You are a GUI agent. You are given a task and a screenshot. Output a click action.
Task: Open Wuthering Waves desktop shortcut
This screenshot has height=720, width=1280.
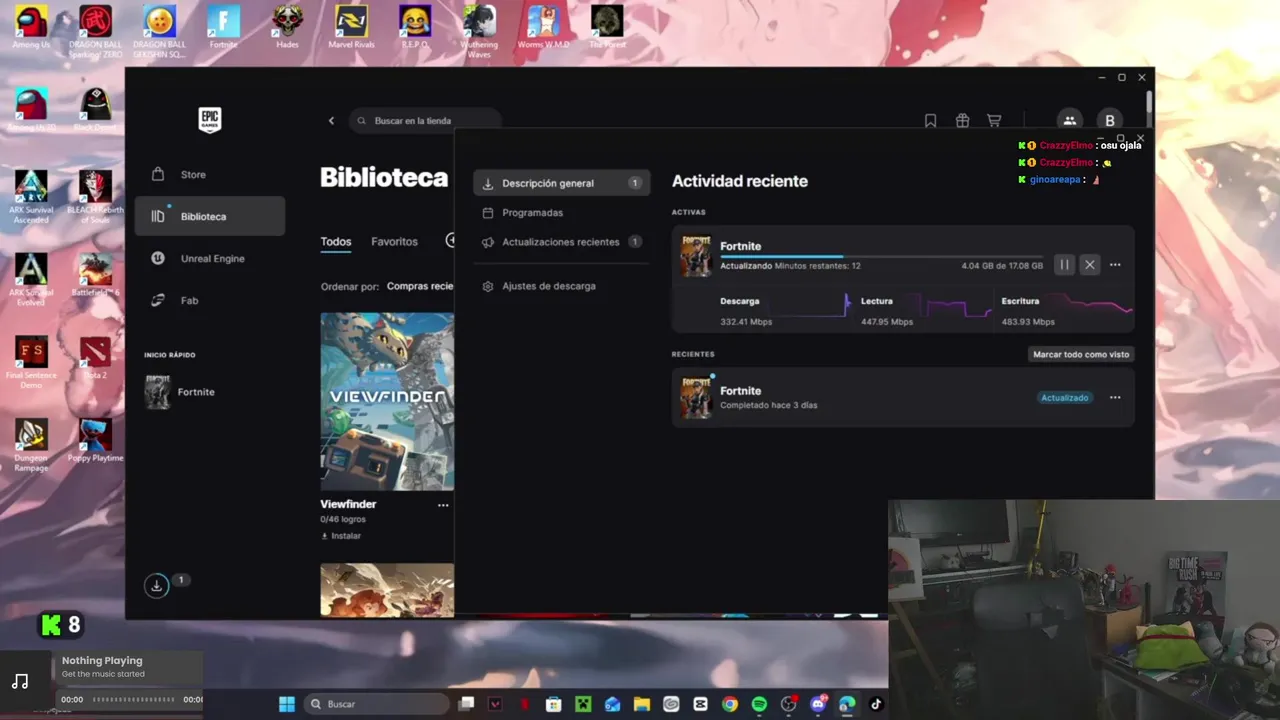(x=479, y=30)
